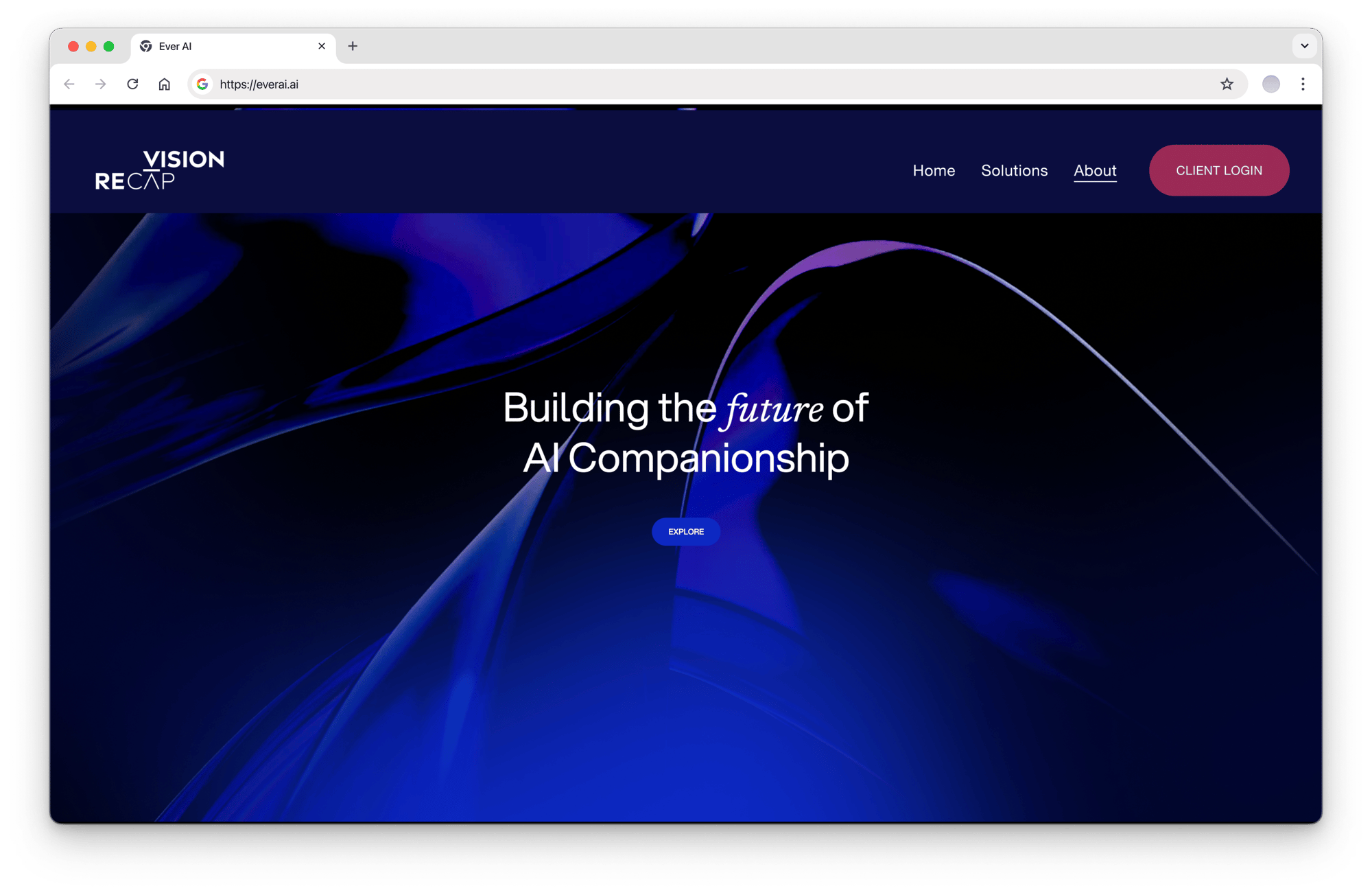Open the browser profile avatar
1372x895 pixels.
click(x=1270, y=84)
